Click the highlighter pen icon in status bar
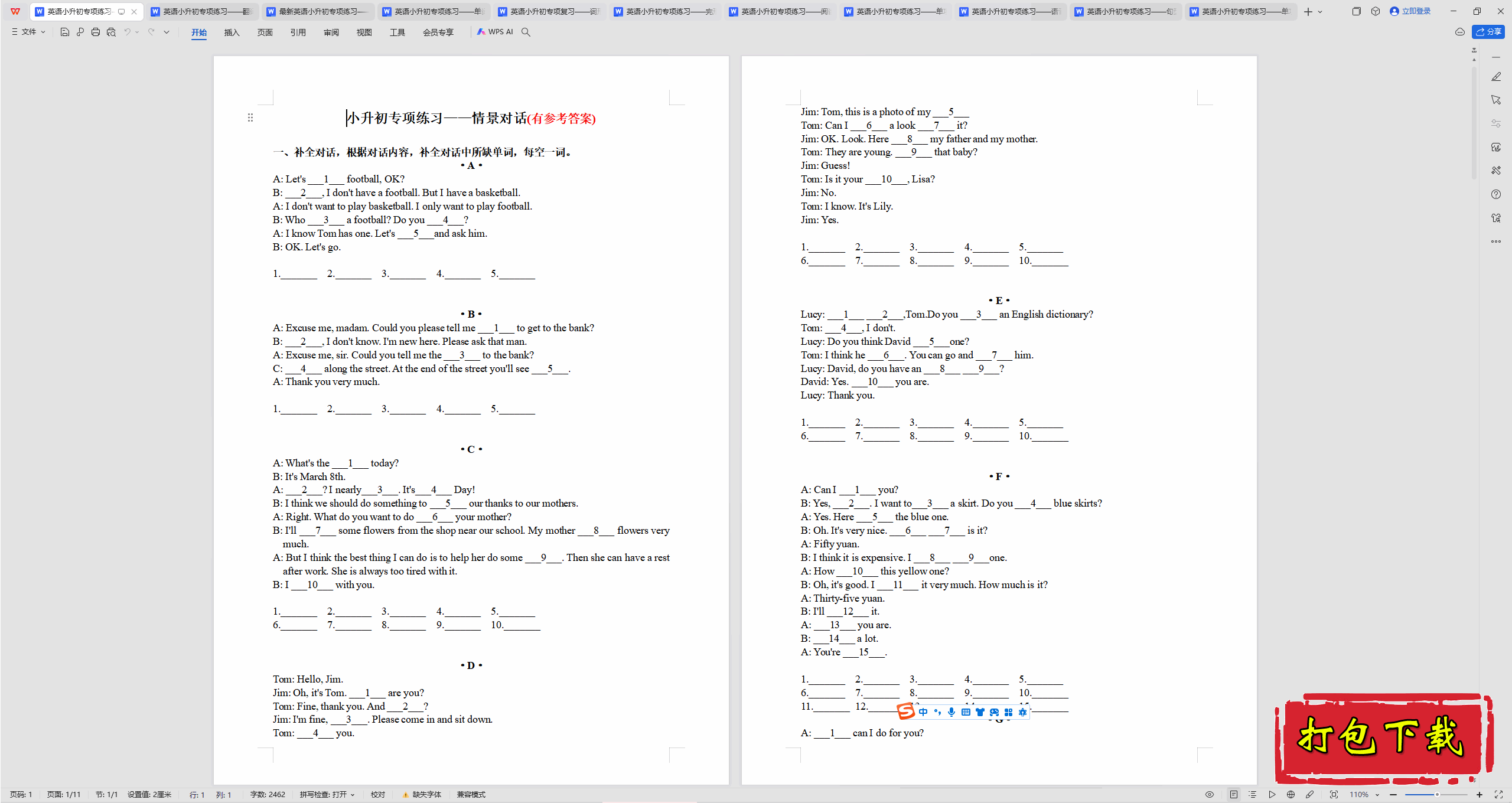 coord(1310,795)
